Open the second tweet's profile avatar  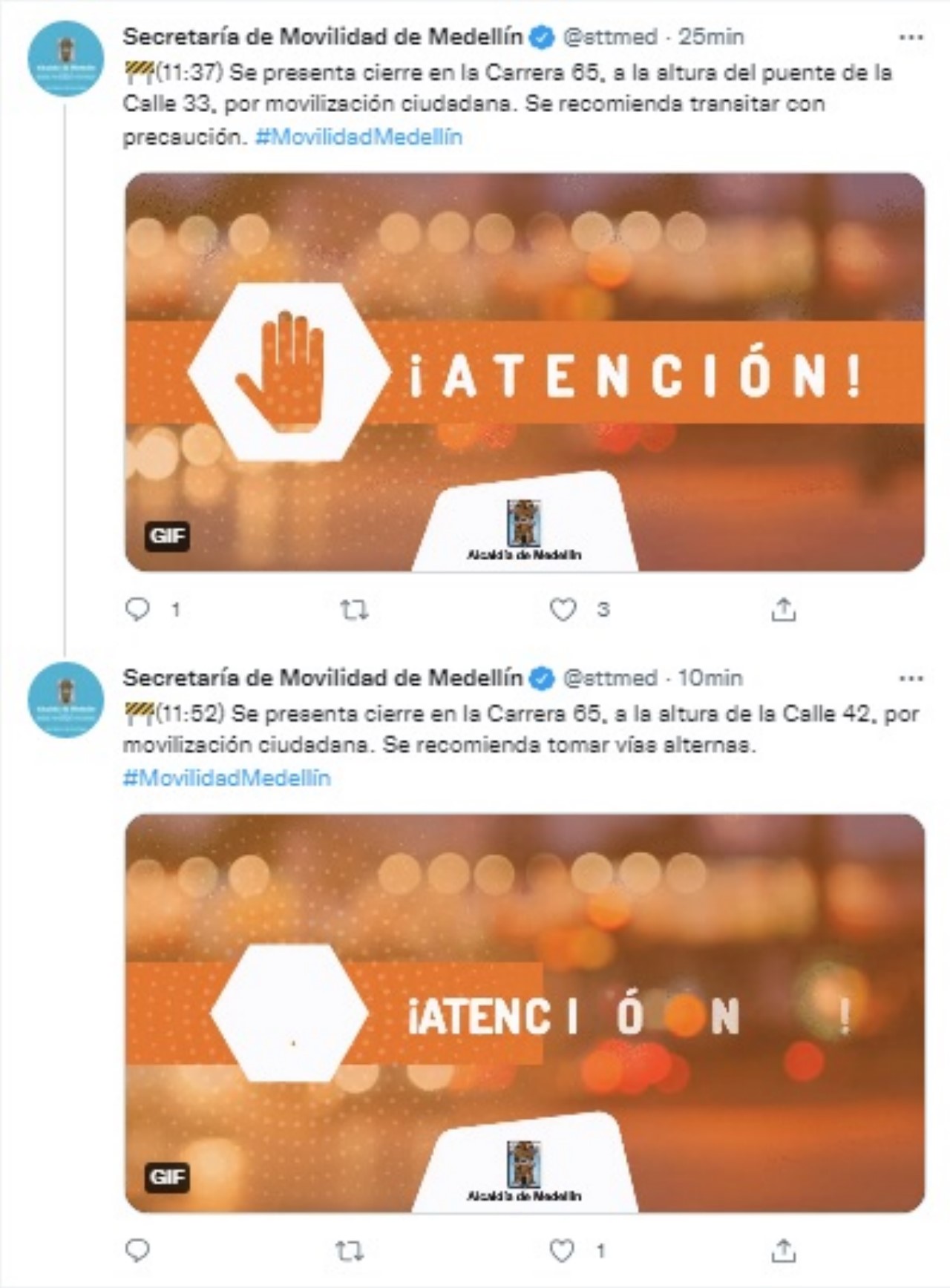click(x=65, y=699)
